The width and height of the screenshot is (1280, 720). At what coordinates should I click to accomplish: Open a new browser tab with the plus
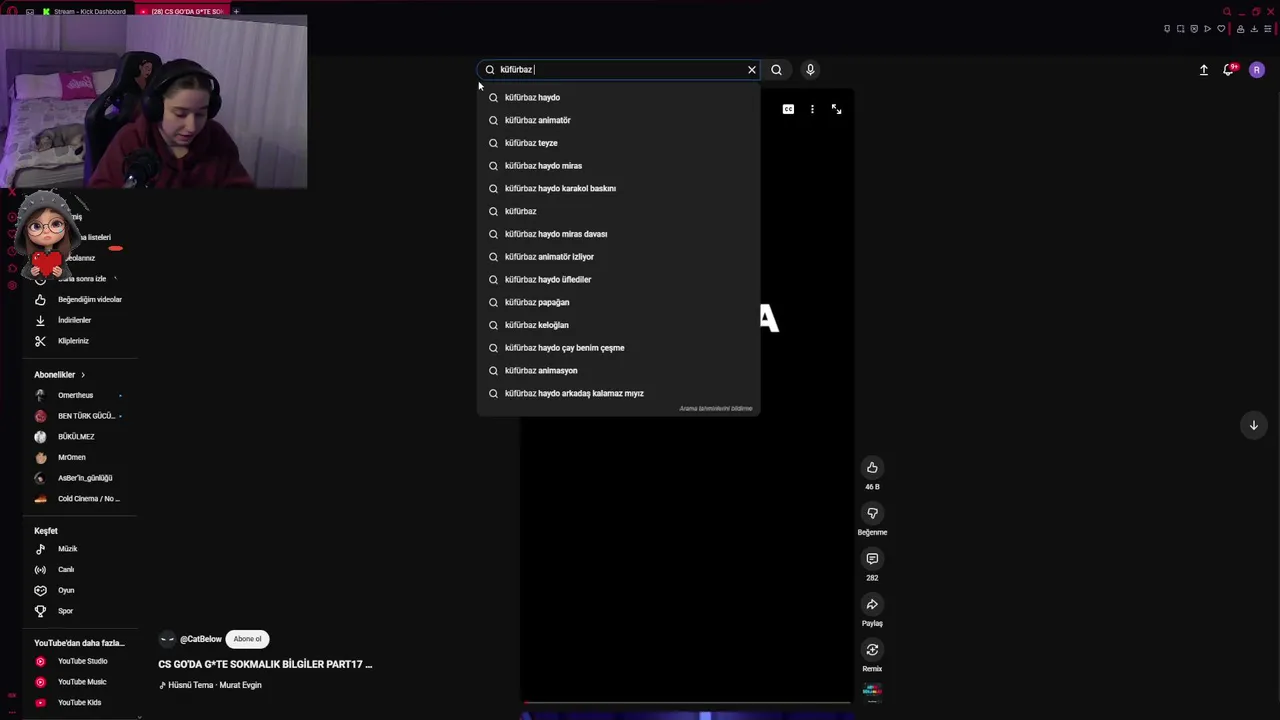[236, 12]
